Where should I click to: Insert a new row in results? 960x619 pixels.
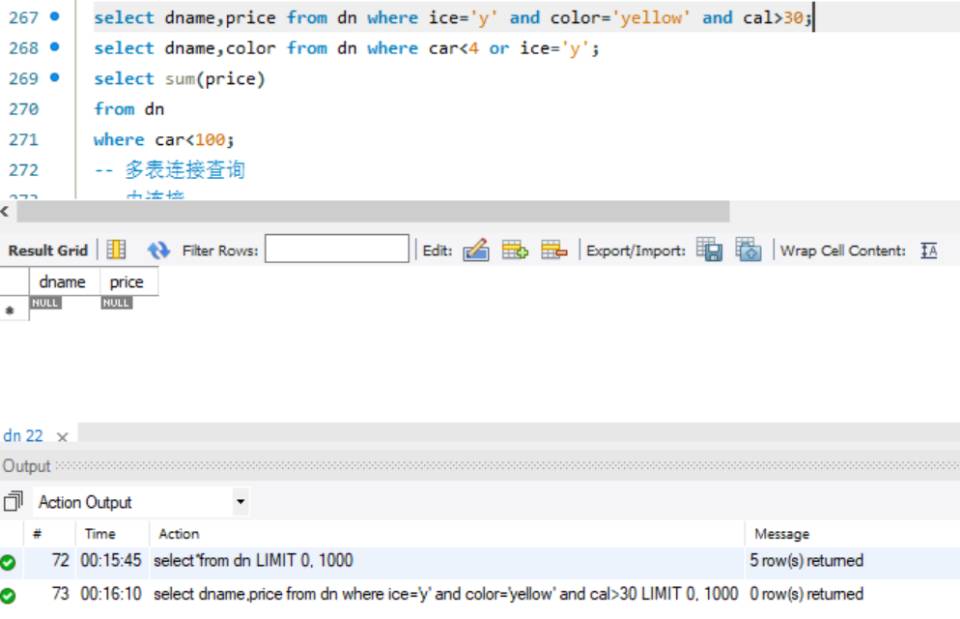coord(515,250)
